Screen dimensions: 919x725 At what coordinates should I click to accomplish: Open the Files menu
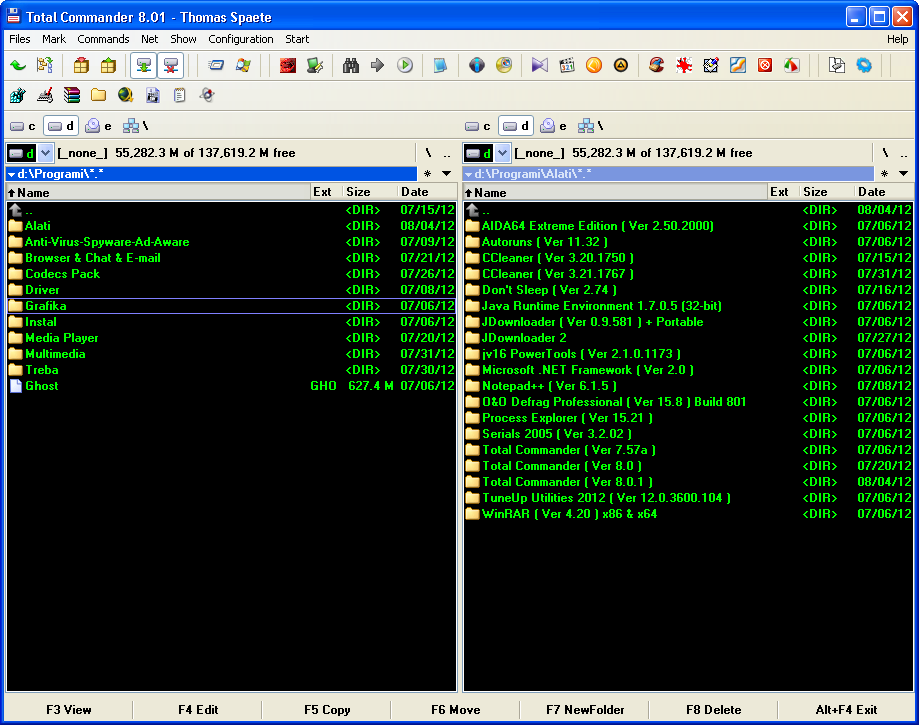point(20,39)
